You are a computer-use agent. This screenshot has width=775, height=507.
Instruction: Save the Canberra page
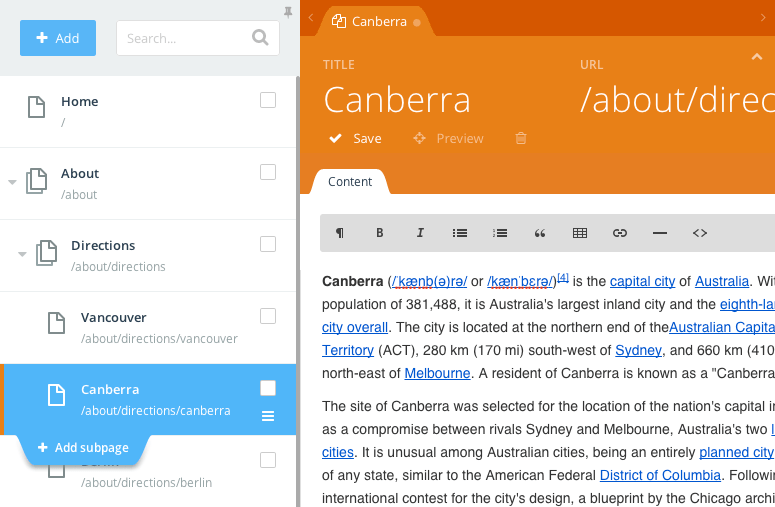(356, 139)
